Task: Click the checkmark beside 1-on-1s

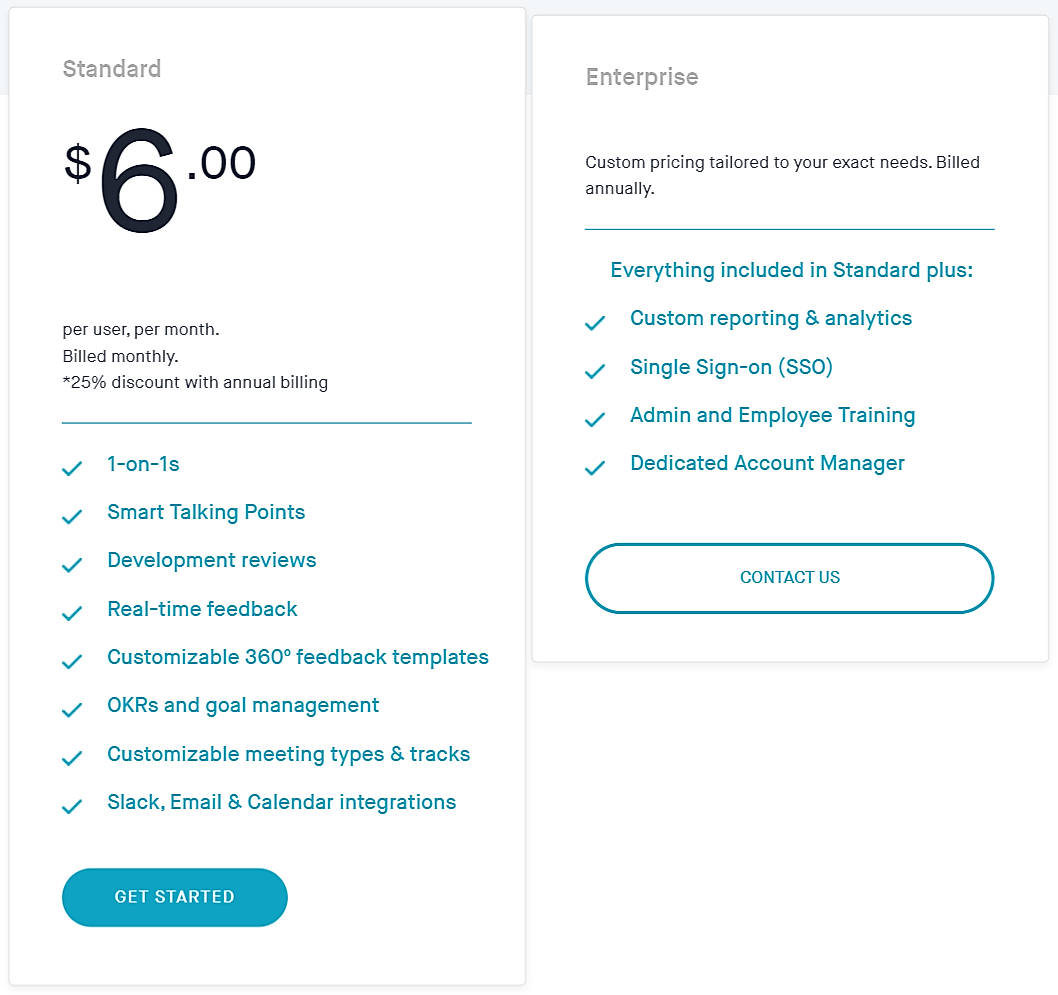Action: click(71, 467)
